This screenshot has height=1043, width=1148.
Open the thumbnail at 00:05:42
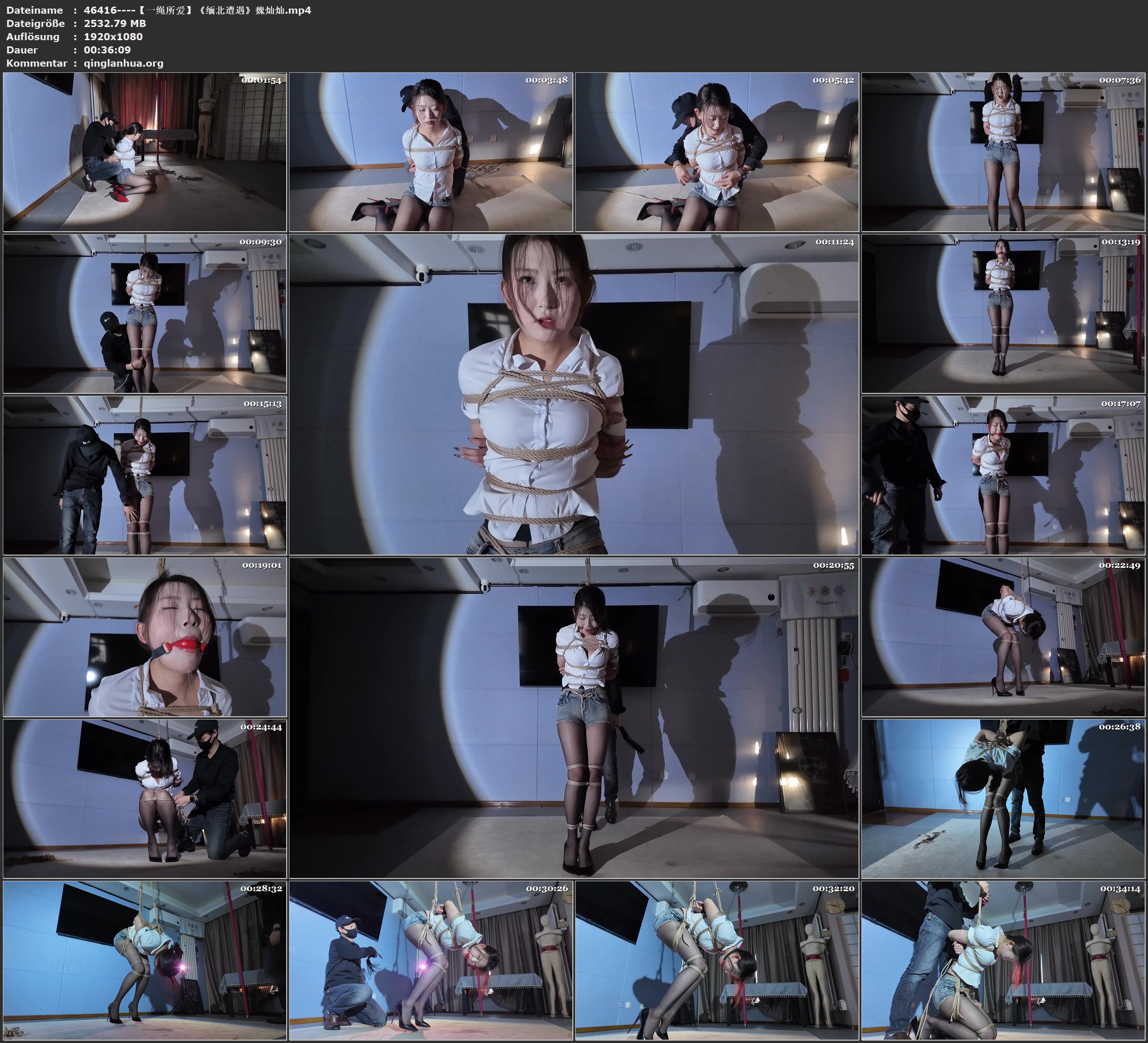click(717, 151)
